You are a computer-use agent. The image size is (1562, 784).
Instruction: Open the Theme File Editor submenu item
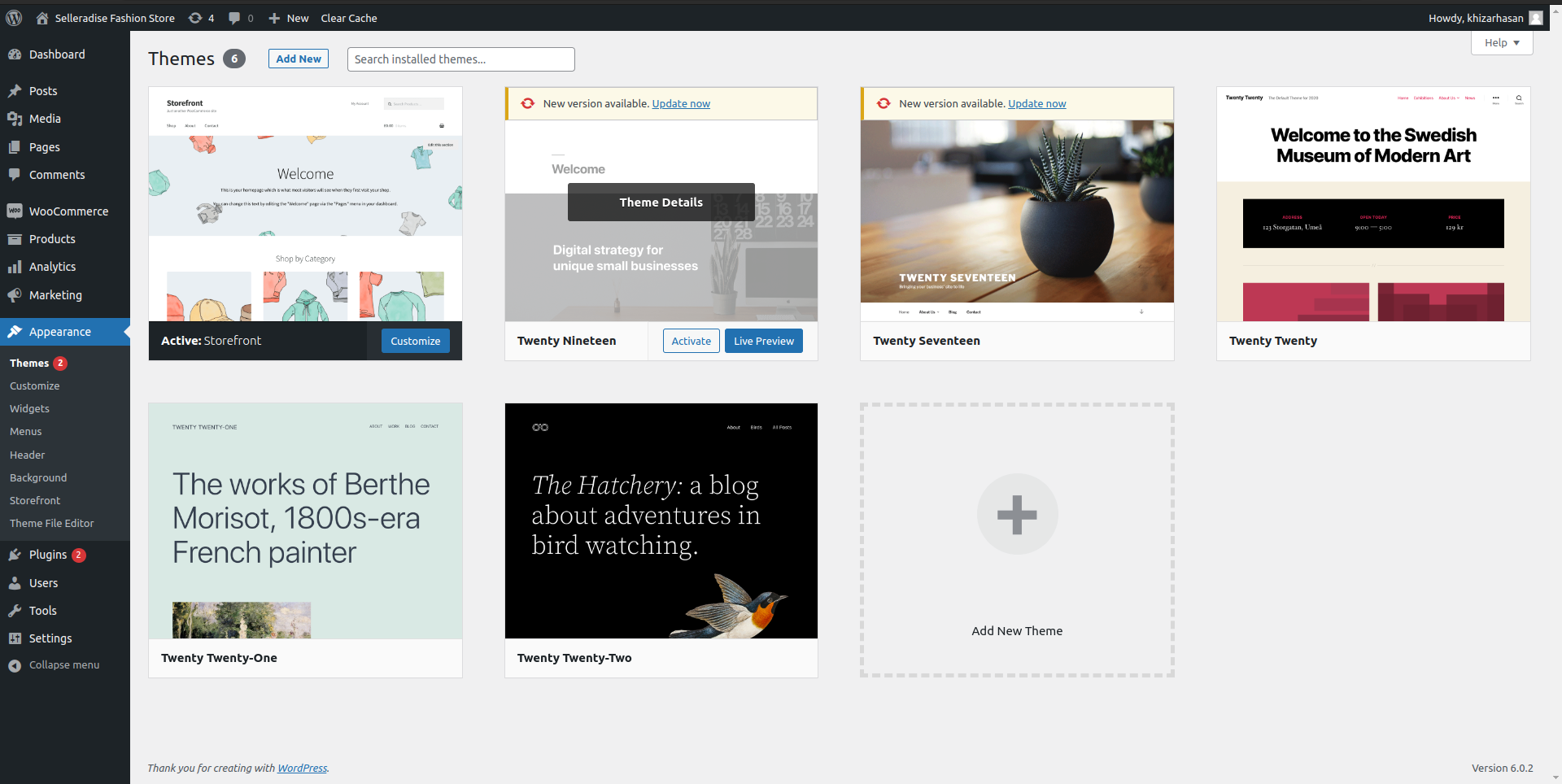pos(51,523)
